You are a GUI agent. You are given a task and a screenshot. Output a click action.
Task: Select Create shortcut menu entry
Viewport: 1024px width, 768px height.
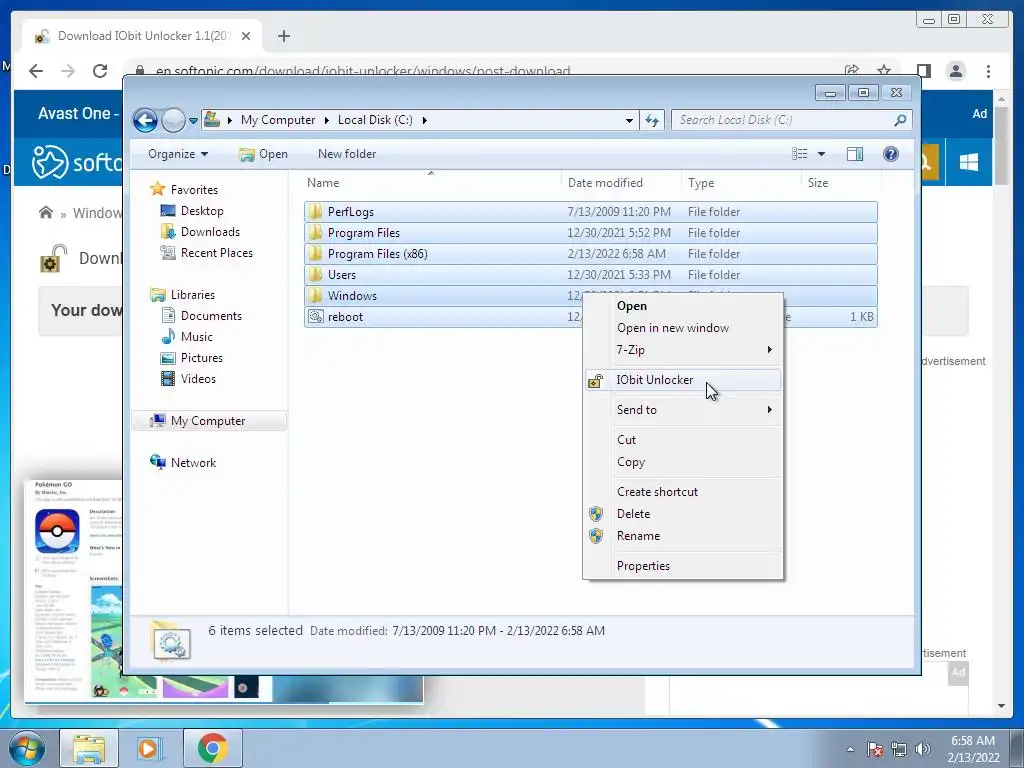(x=683, y=492)
